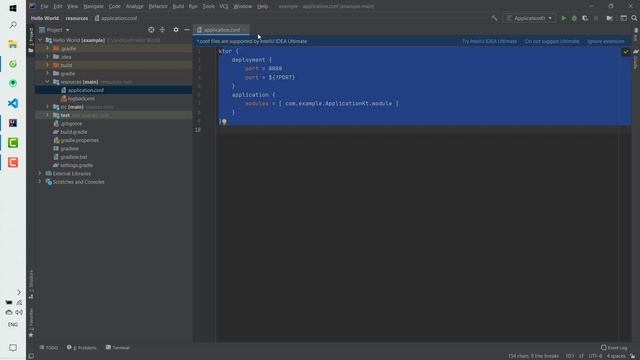Open the run configuration dropdown
640x360 pixels.
pos(529,18)
